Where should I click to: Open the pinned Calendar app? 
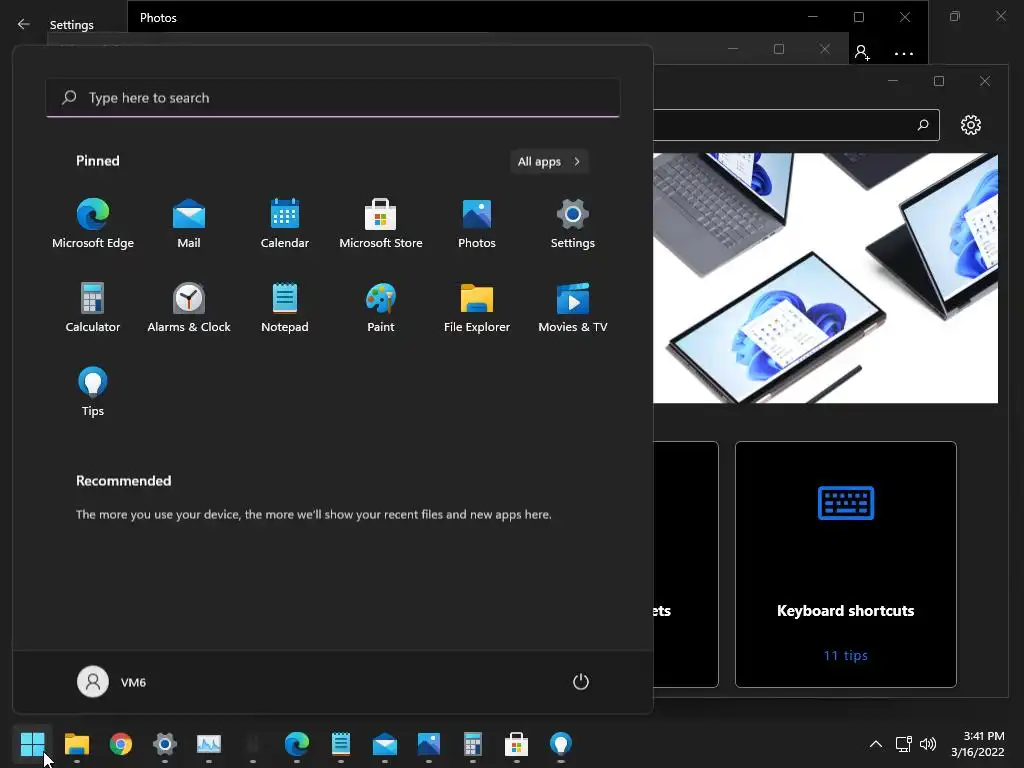[285, 223]
